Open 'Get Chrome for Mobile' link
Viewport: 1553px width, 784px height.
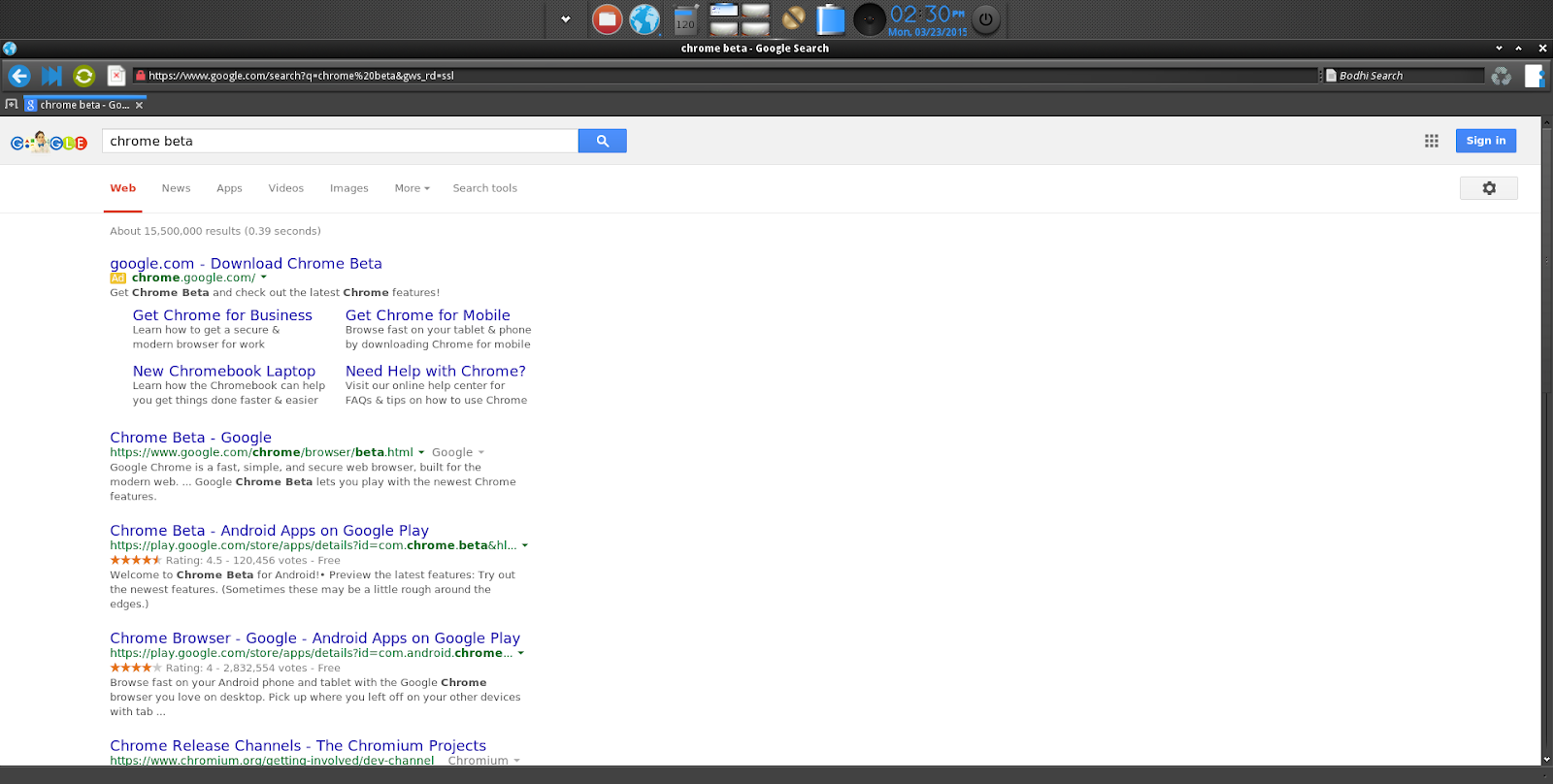coord(428,315)
